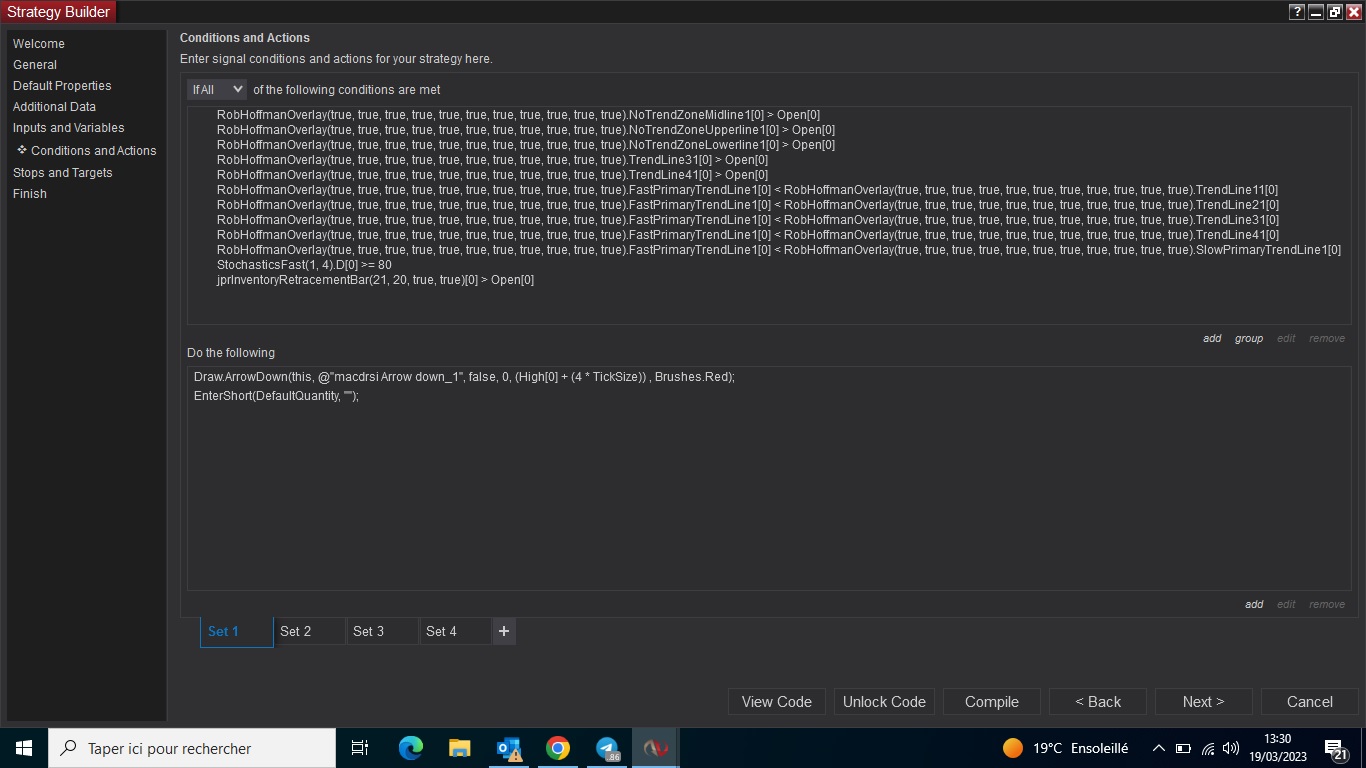Select the NoTrendZoneUpperline1 > Open condition
The image size is (1366, 768).
tap(526, 130)
